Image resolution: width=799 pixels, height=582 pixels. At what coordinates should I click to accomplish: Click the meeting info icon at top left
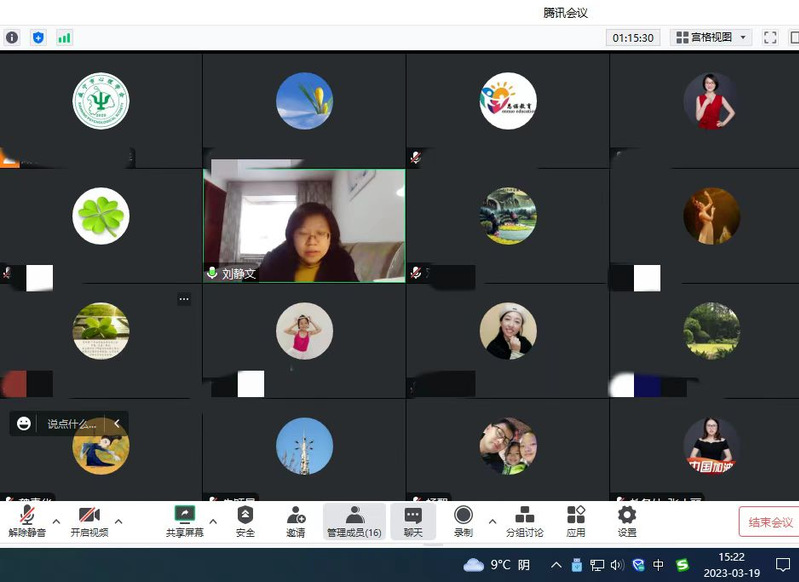point(12,37)
